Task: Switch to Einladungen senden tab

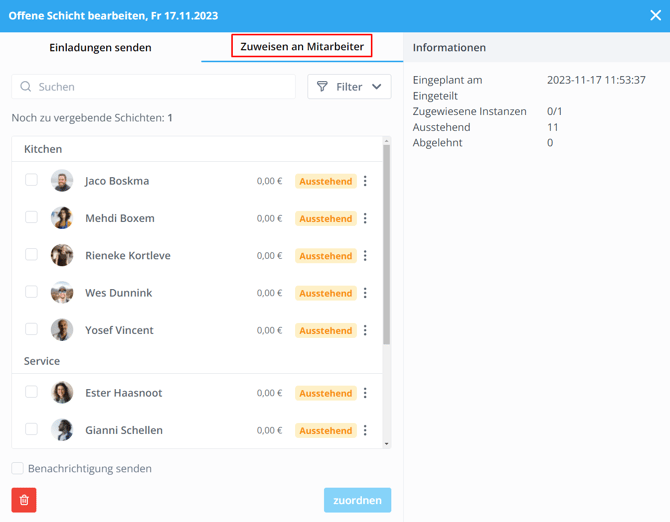Action: (100, 47)
